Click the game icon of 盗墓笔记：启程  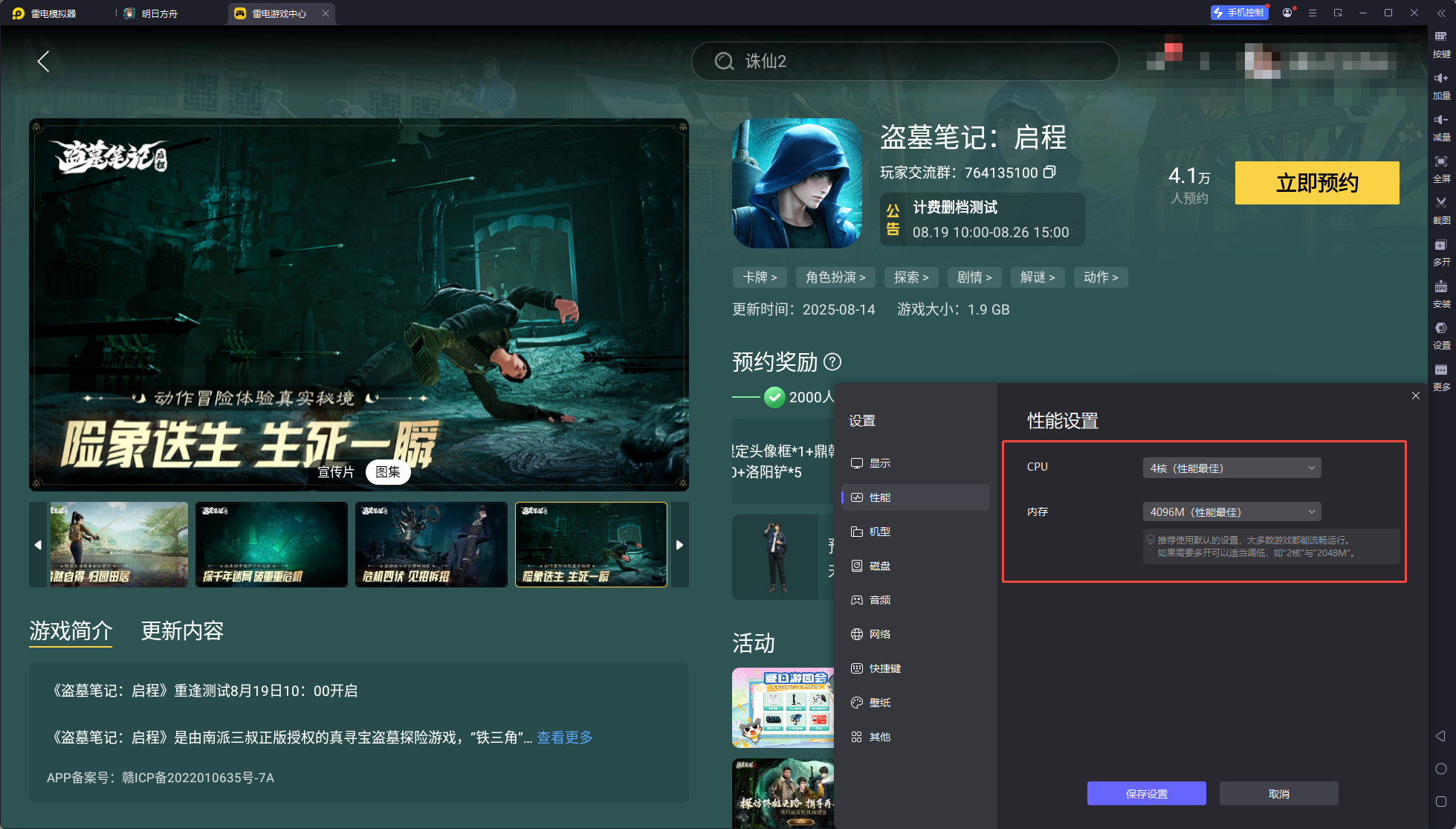pos(797,183)
